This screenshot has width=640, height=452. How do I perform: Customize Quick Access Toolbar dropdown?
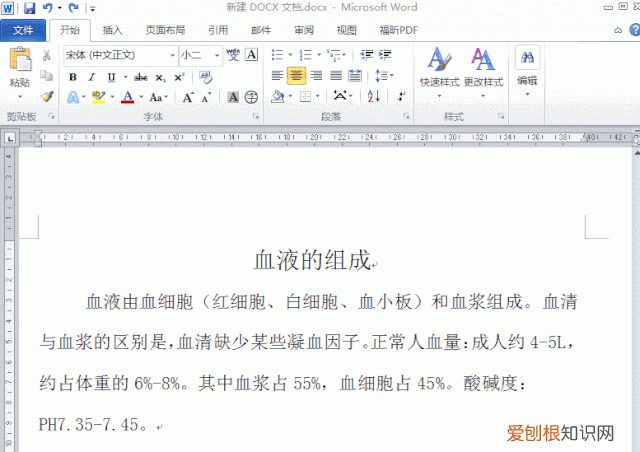(93, 9)
